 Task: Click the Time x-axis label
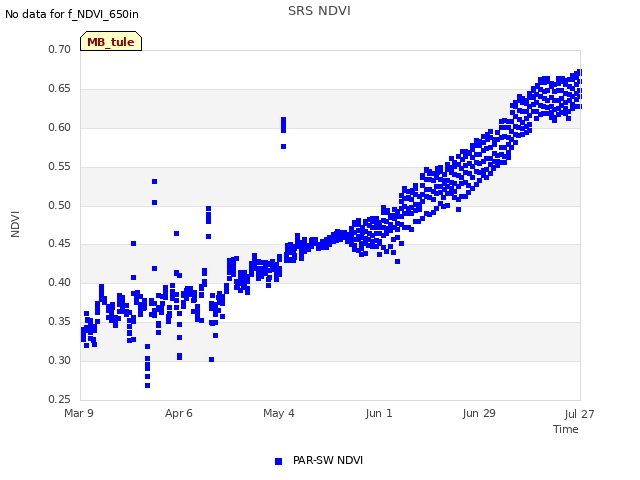coord(566,429)
